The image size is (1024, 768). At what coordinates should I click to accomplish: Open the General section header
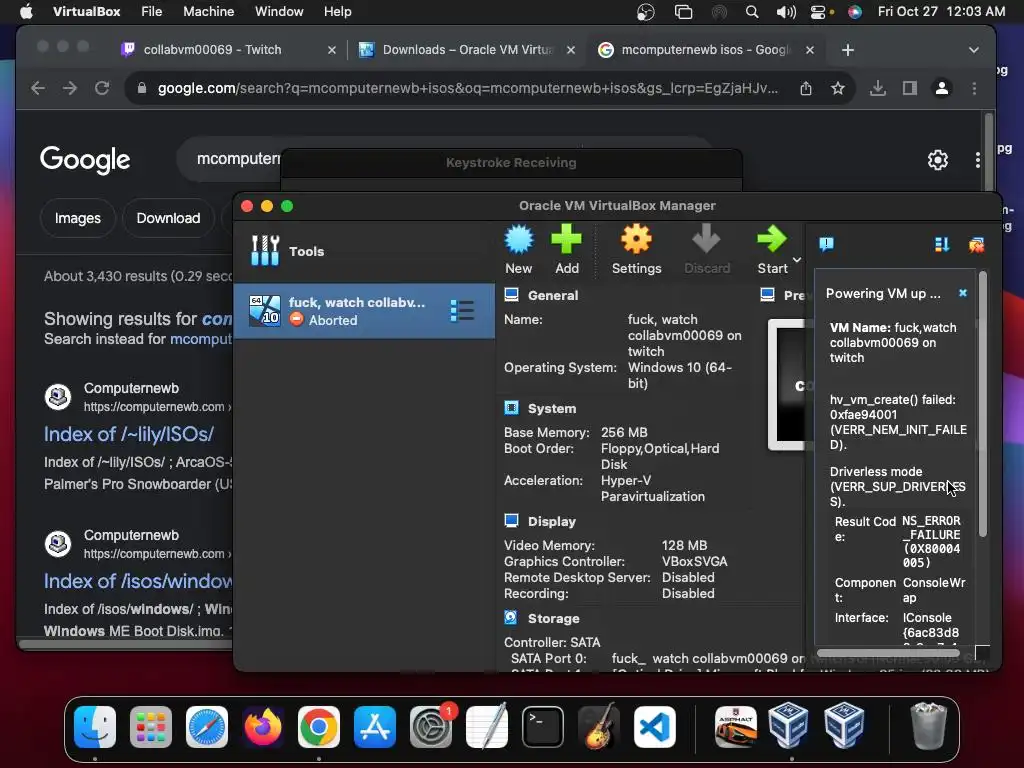[x=552, y=295]
